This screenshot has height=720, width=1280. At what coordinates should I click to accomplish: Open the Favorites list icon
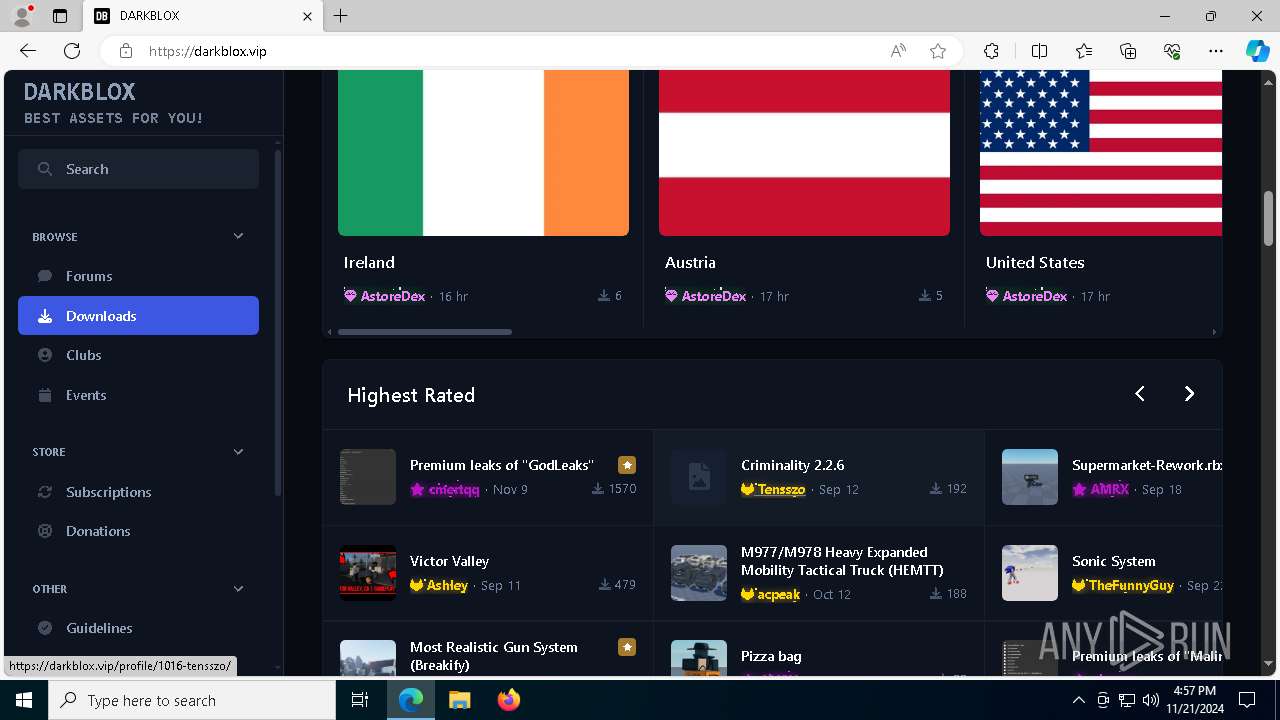tap(1084, 51)
